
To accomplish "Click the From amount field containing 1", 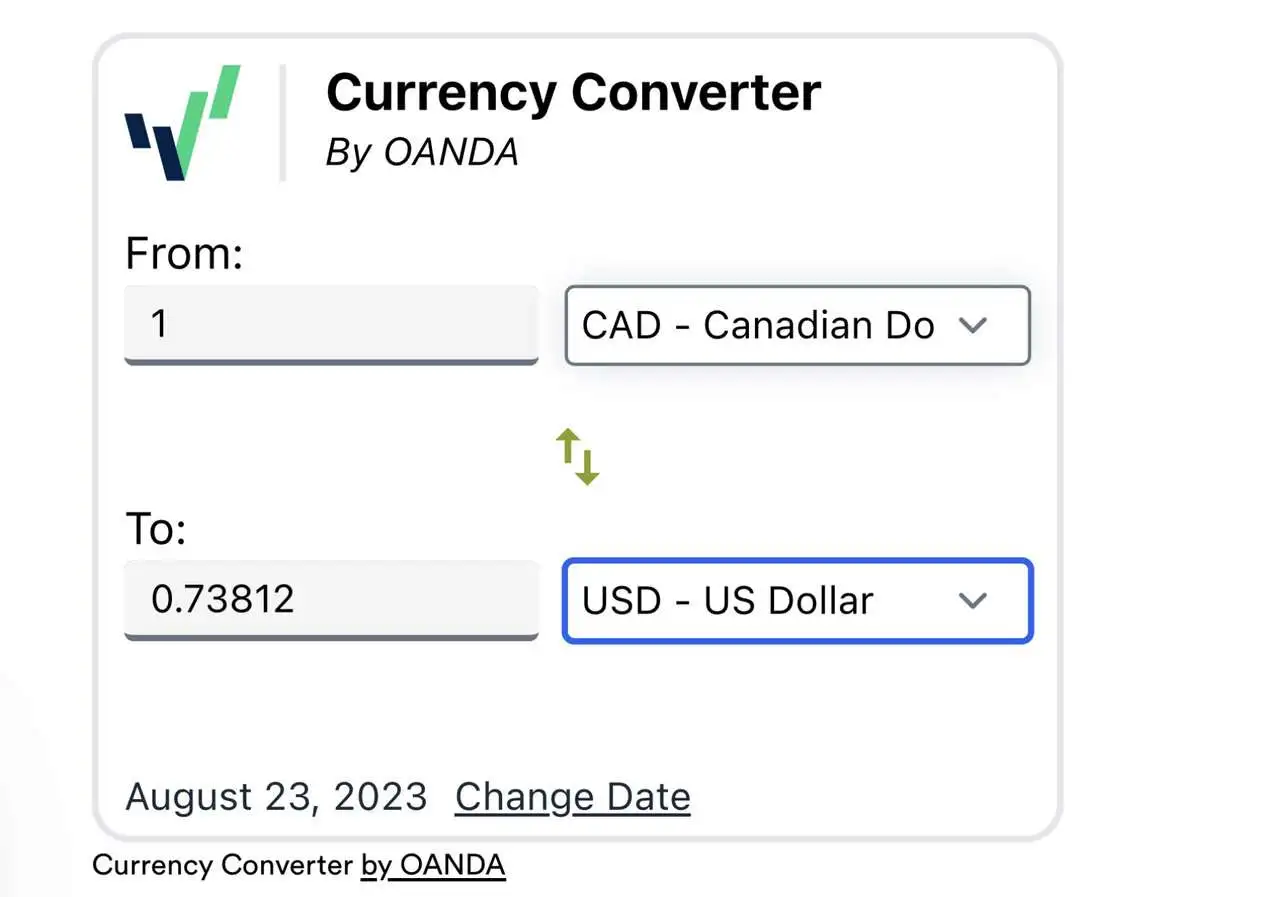I will coord(331,325).
